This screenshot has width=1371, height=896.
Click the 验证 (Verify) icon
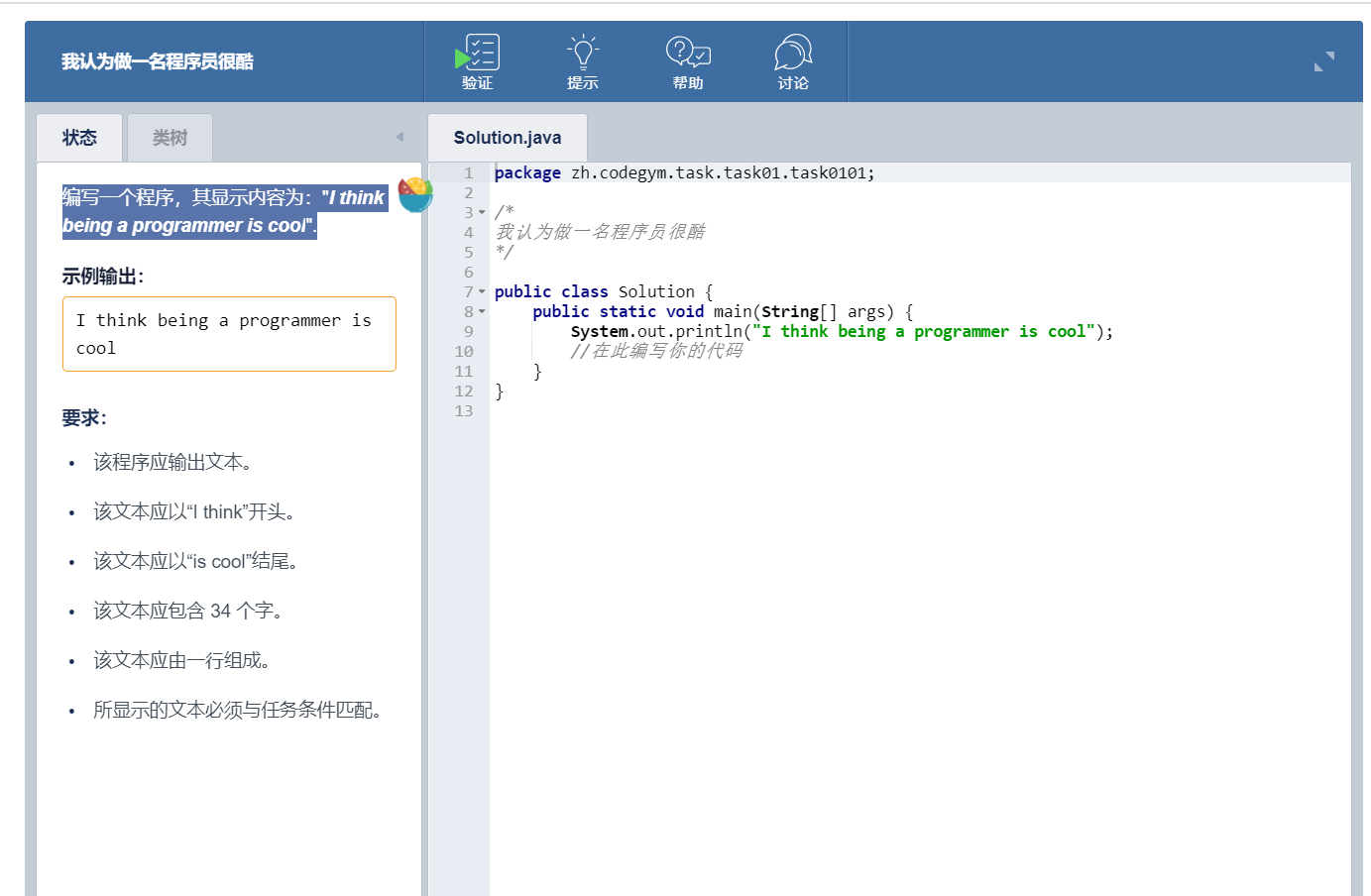[477, 61]
